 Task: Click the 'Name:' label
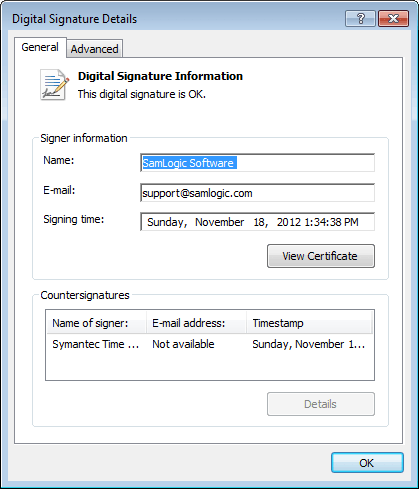pos(59,160)
